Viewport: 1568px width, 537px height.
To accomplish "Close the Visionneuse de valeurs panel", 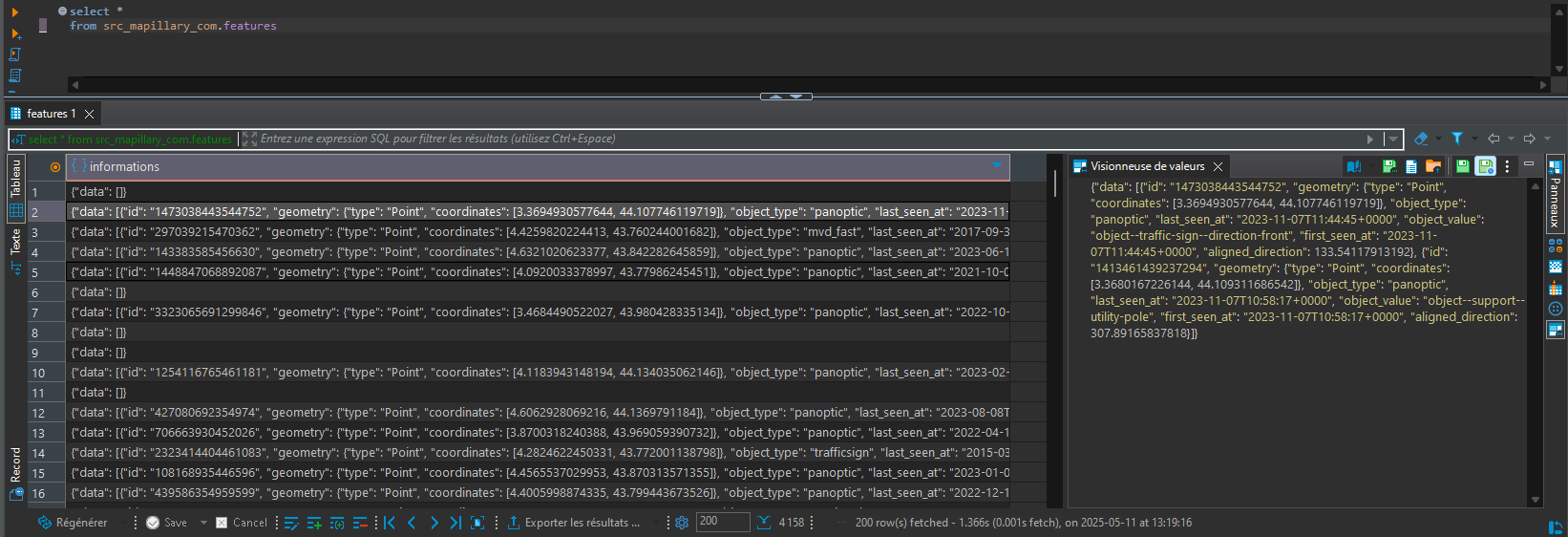I will click(x=1218, y=166).
